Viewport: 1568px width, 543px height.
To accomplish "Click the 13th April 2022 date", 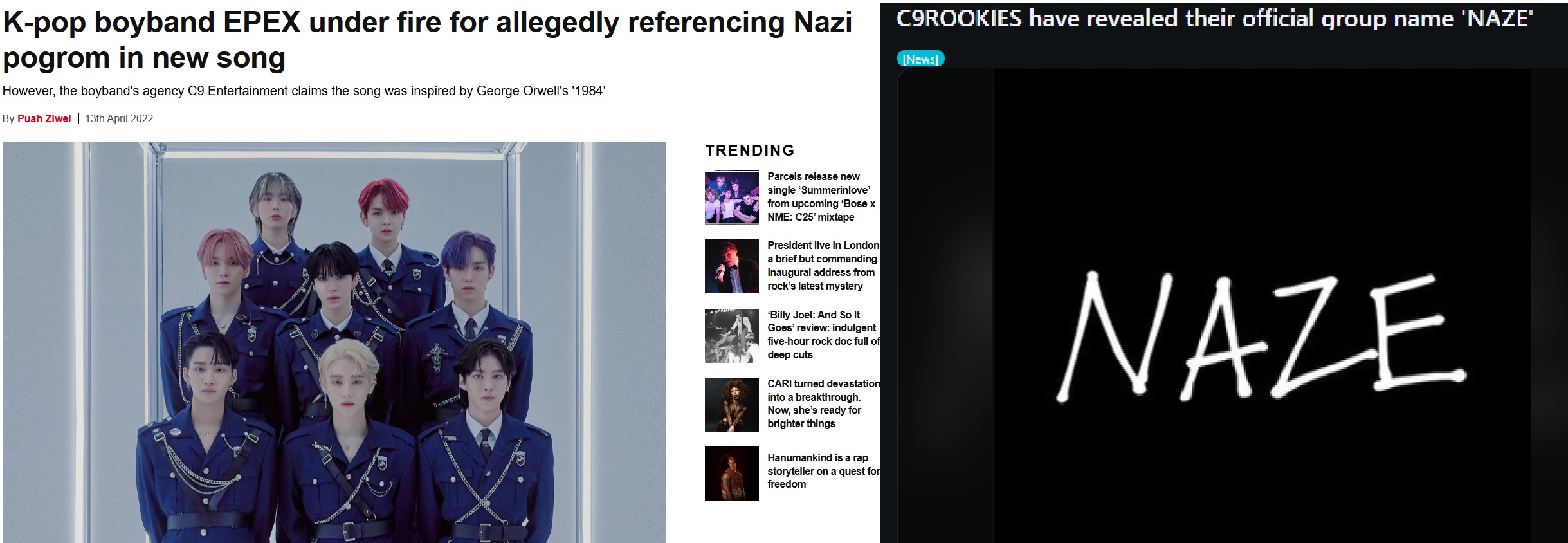I will (x=119, y=118).
